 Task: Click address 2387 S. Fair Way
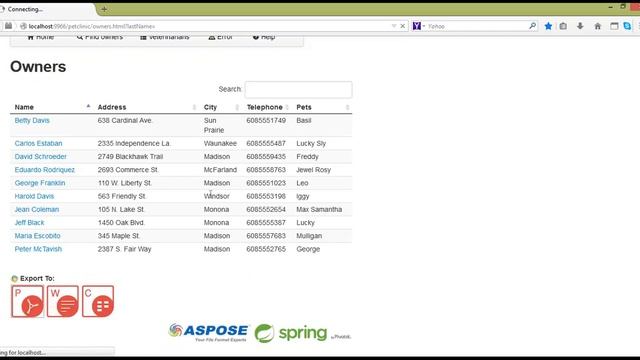tap(124, 249)
